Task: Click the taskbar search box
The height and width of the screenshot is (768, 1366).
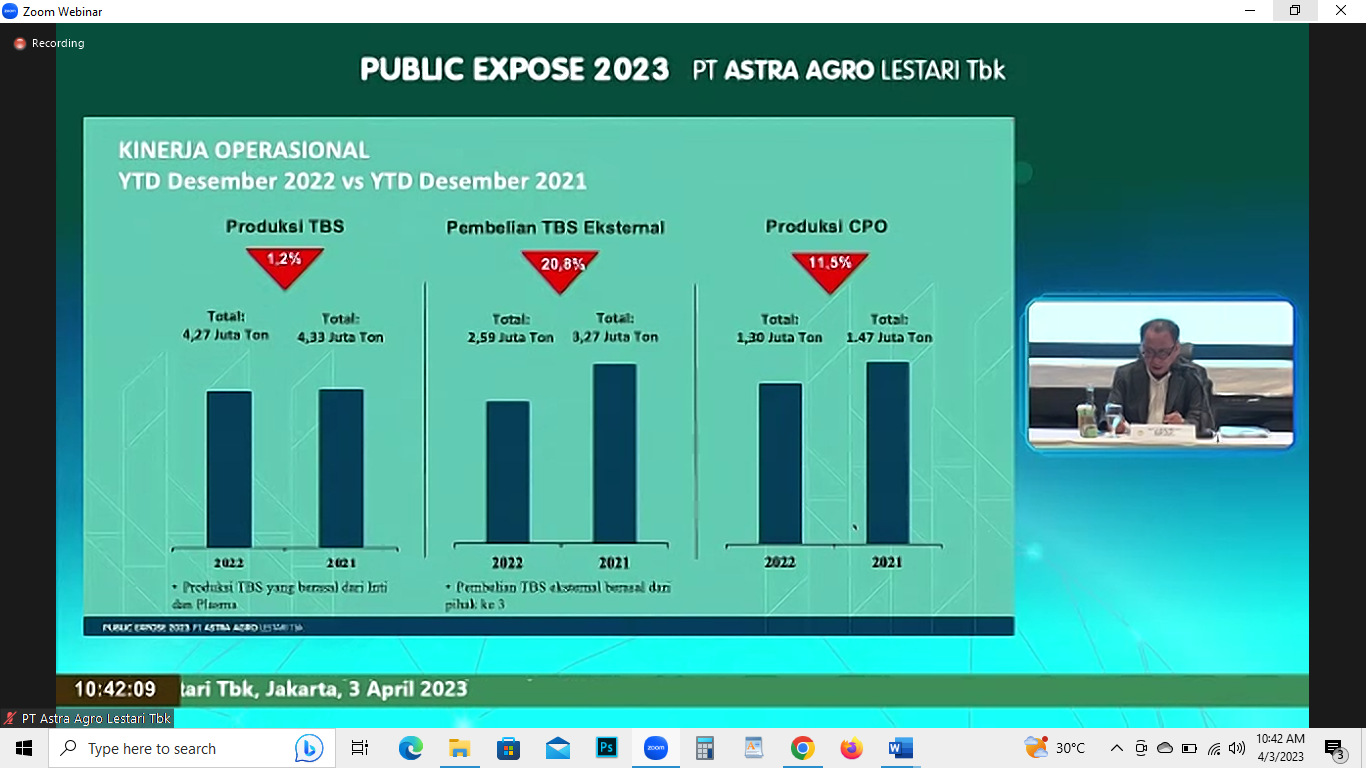Action: 190,748
